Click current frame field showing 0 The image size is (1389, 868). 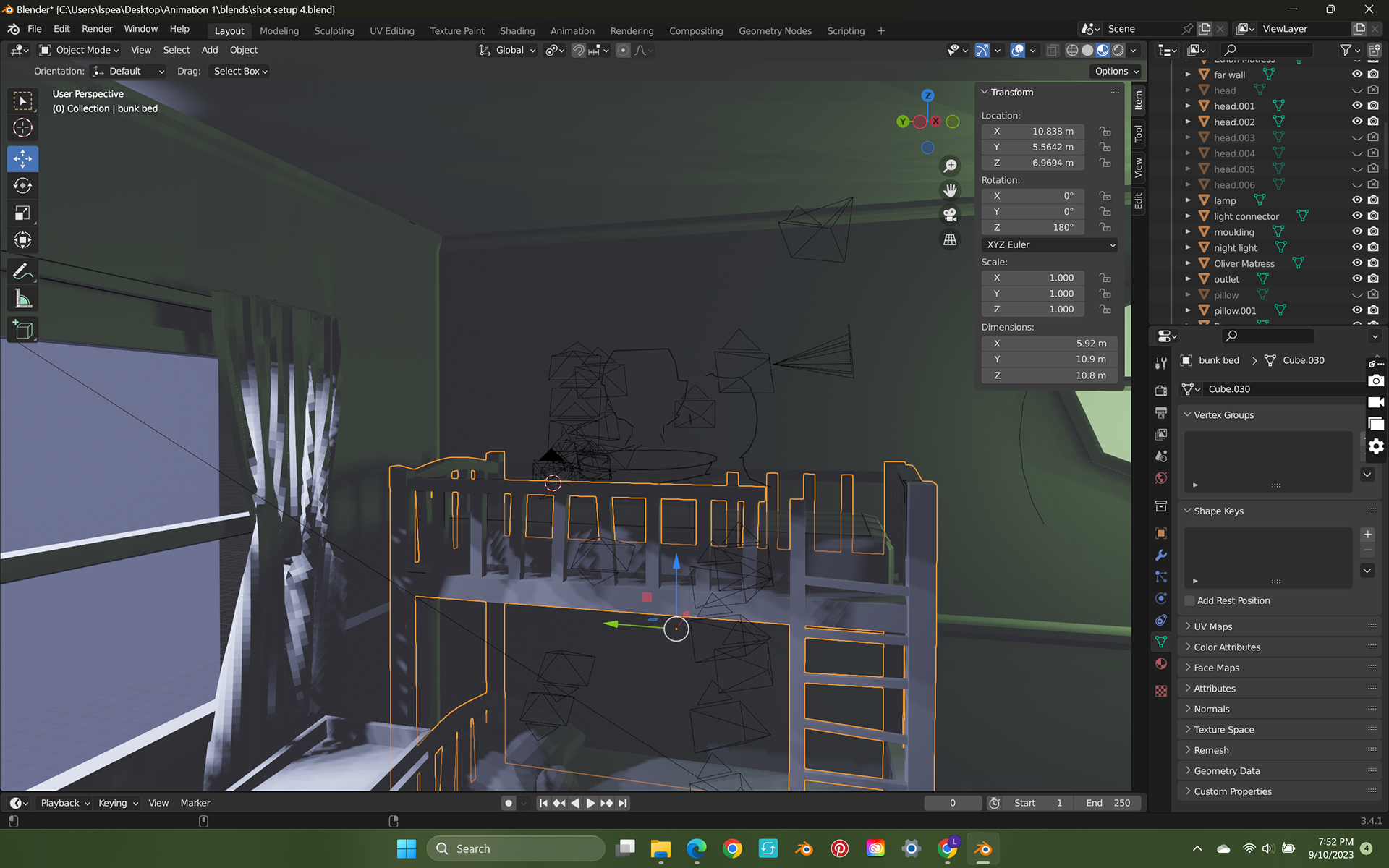point(953,803)
